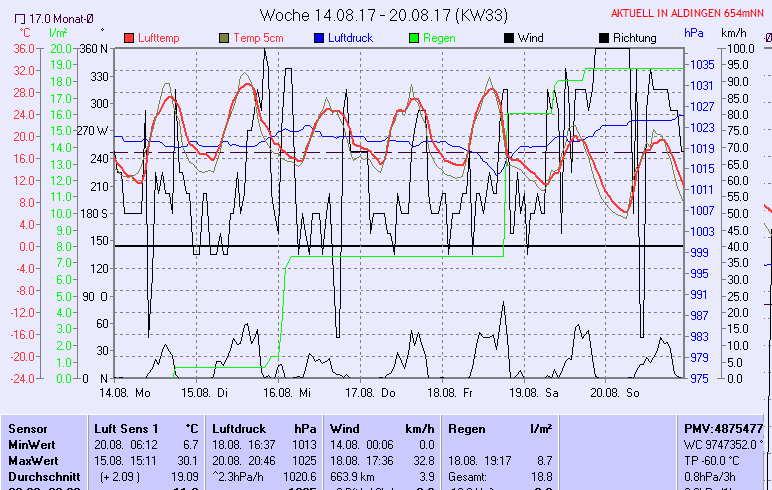Select the 20.08. So date marker
The image size is (772, 490).
614,394
